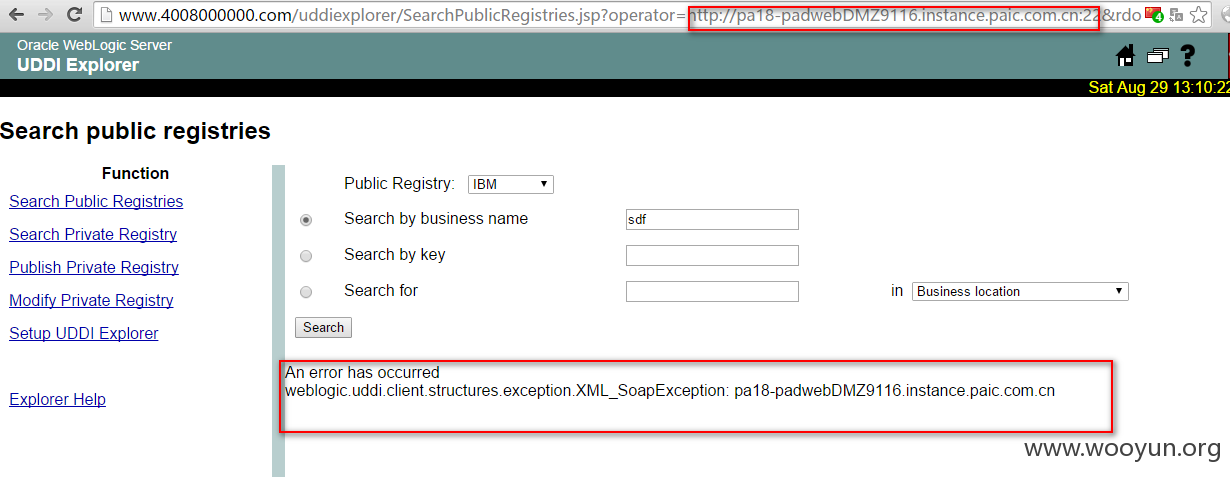The width and height of the screenshot is (1230, 477).
Task: Select the Search for radio button
Action: tap(306, 292)
